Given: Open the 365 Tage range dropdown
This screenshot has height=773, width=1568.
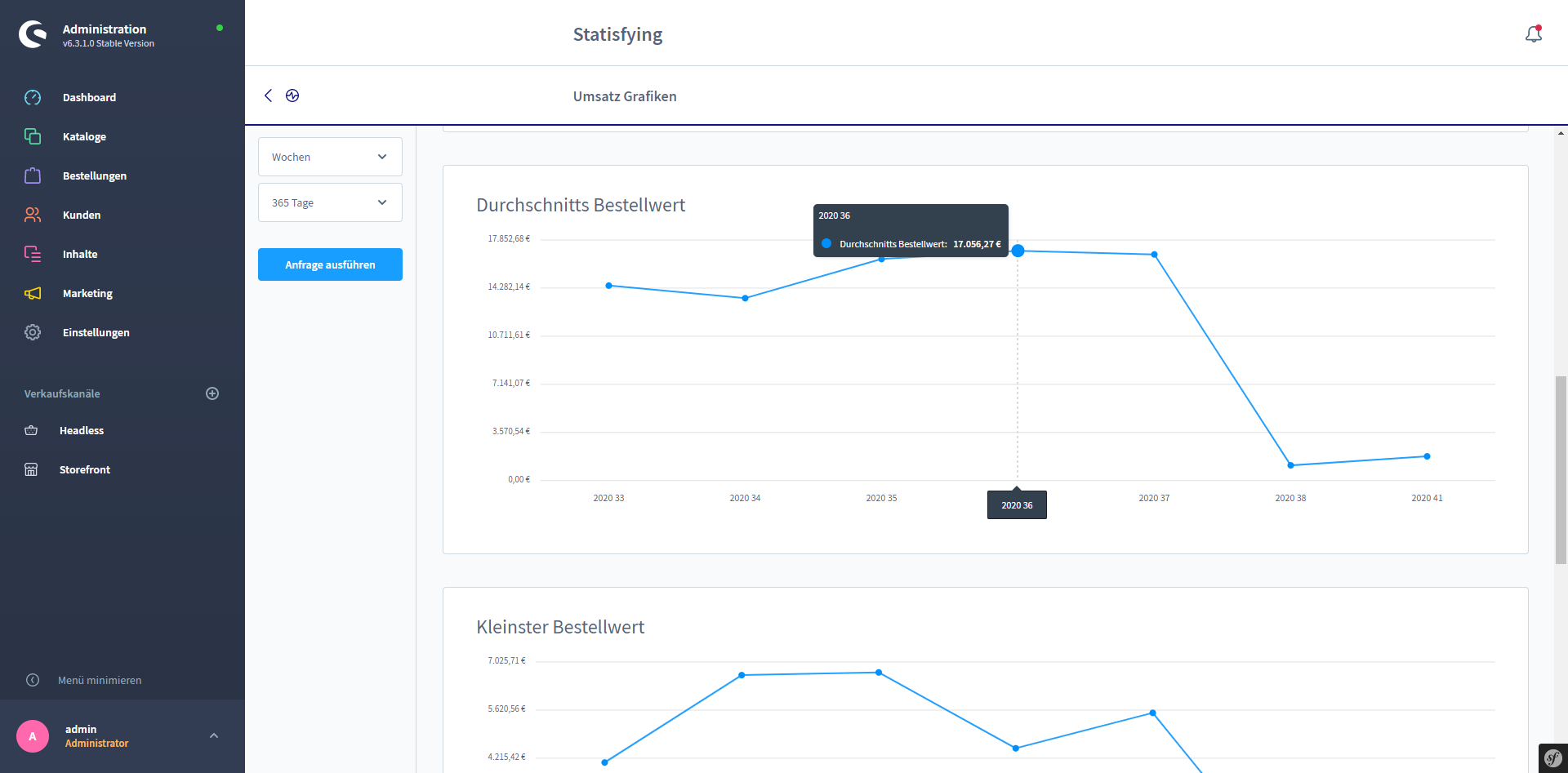Looking at the screenshot, I should click(330, 202).
